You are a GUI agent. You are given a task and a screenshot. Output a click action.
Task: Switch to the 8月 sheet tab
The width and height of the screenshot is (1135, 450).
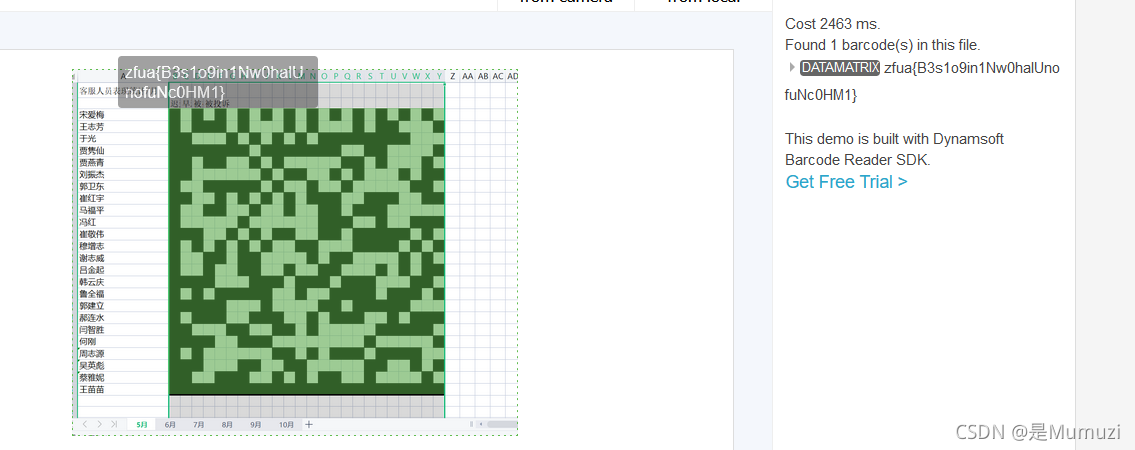tap(227, 425)
